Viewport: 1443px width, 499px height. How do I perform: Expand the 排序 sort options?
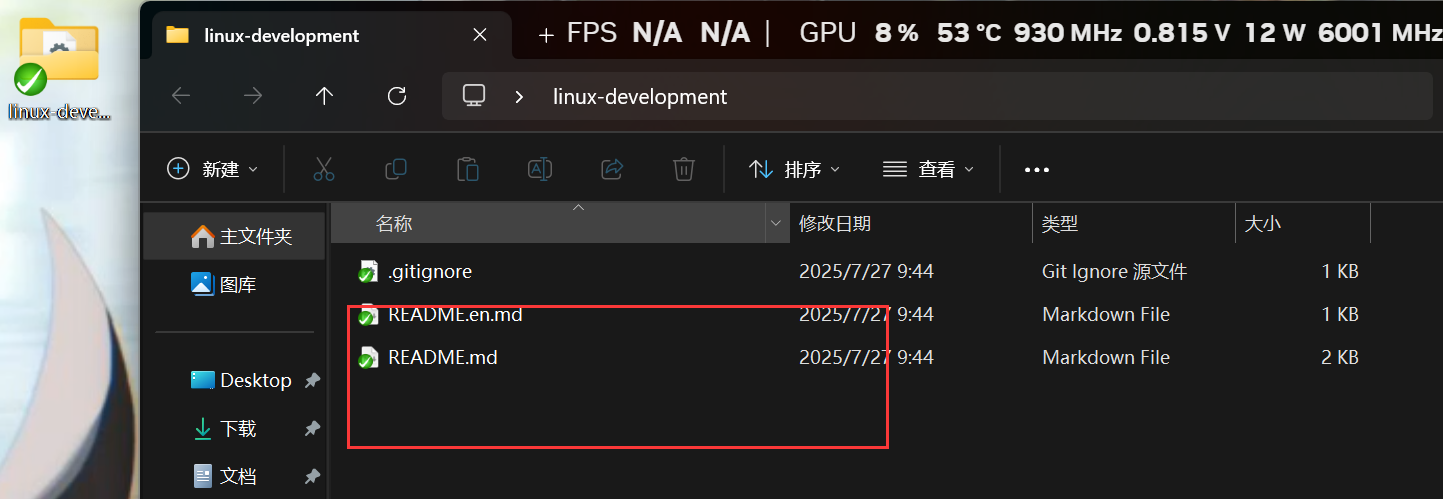pyautogui.click(x=795, y=169)
